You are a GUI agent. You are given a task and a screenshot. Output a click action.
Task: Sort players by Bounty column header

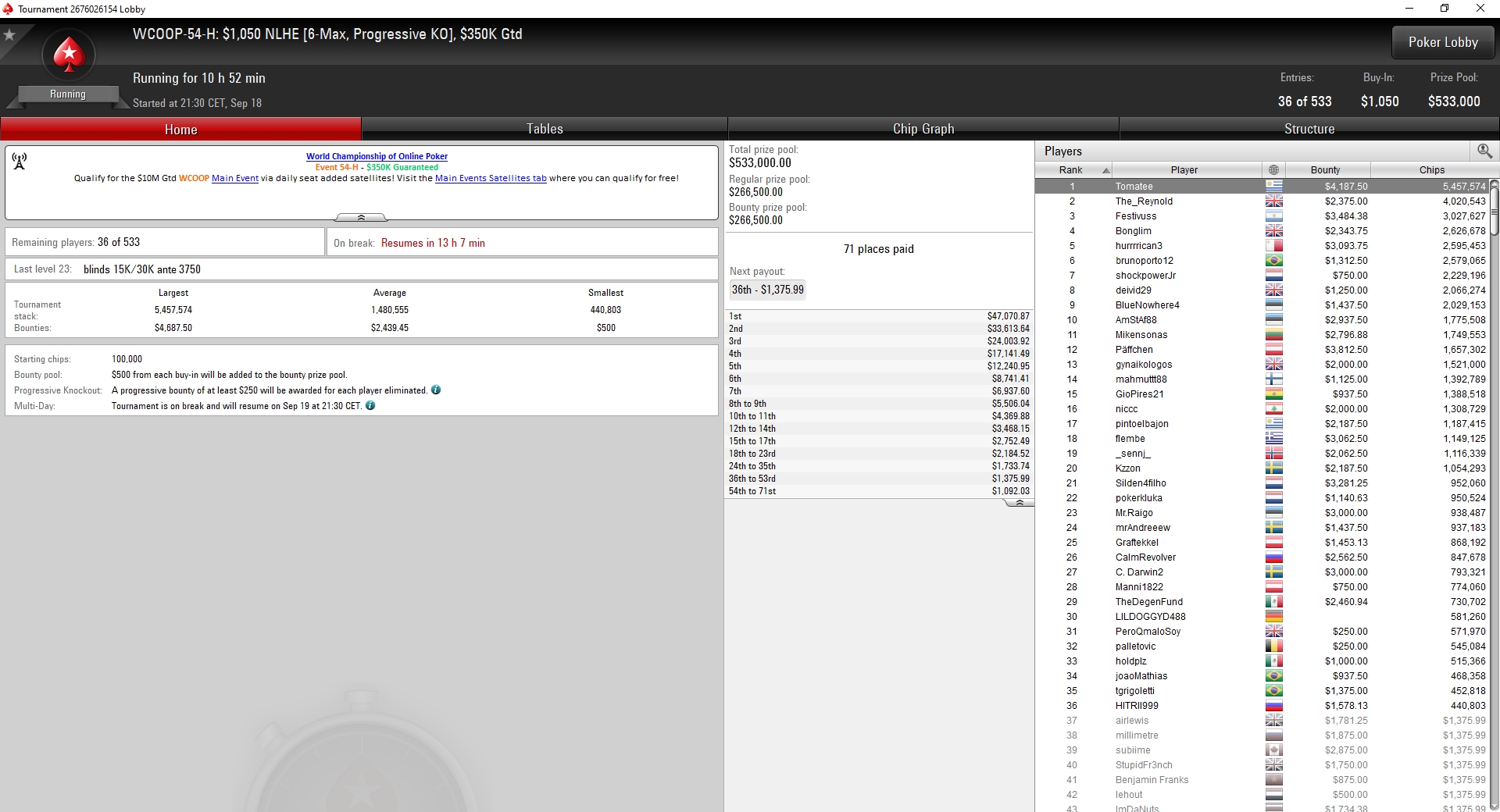coord(1327,169)
